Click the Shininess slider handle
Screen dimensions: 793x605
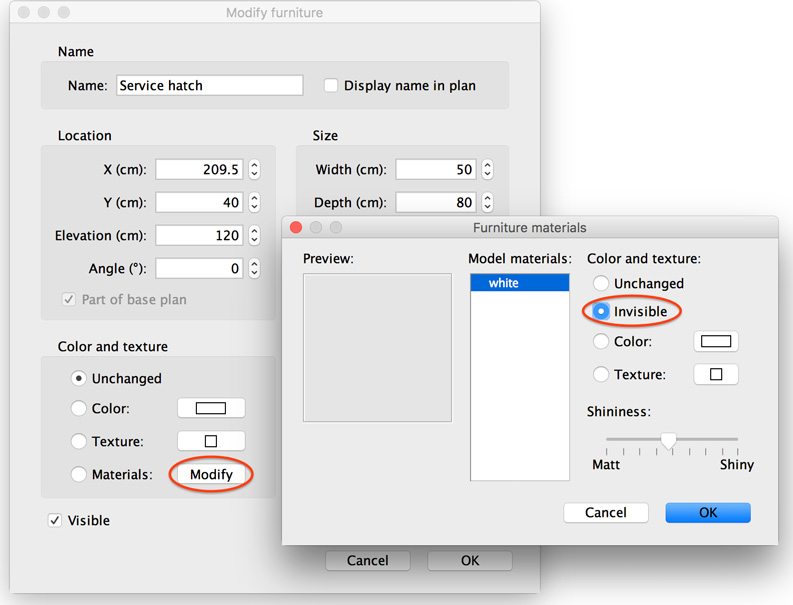click(x=669, y=440)
